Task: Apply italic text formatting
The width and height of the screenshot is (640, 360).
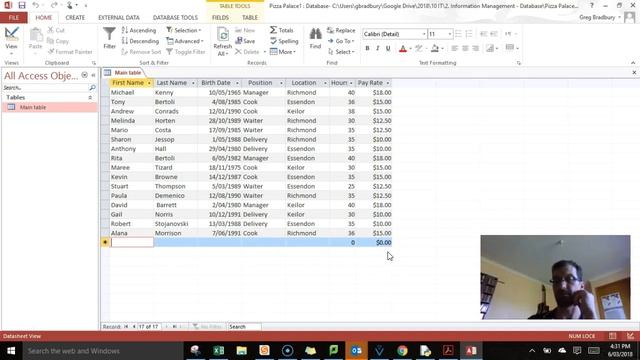Action: click(378, 49)
